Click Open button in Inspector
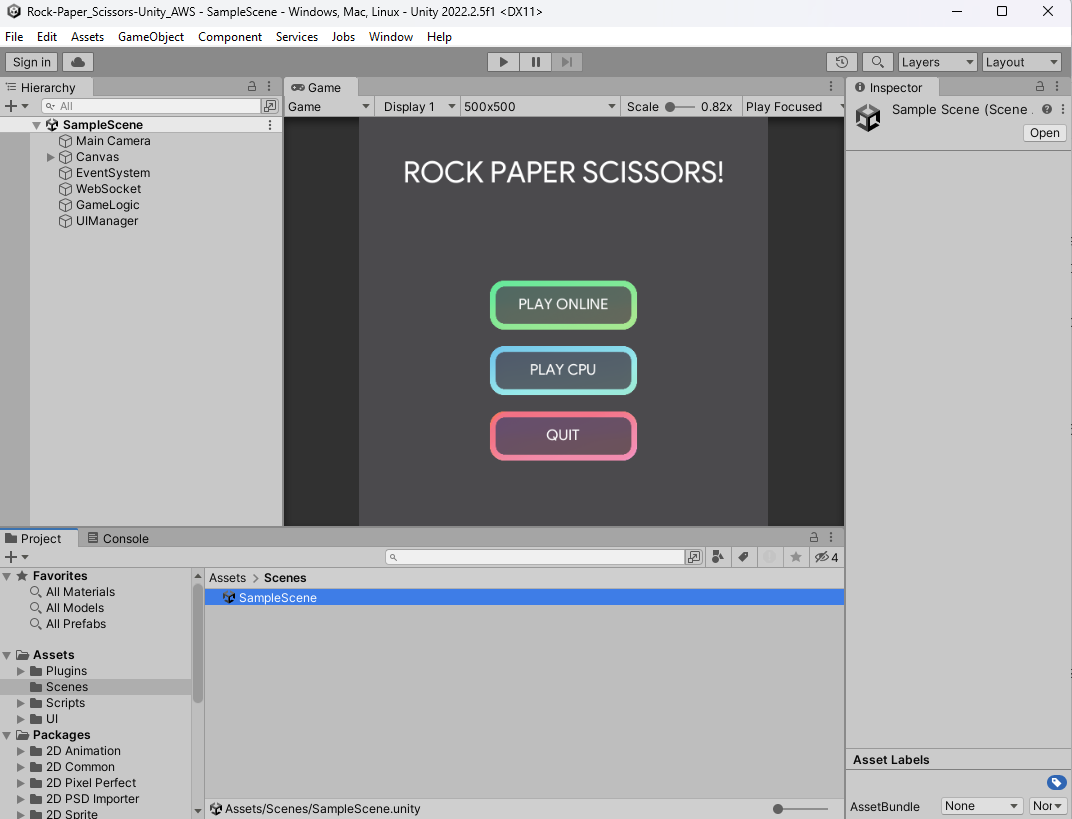Image resolution: width=1072 pixels, height=819 pixels. [1045, 133]
